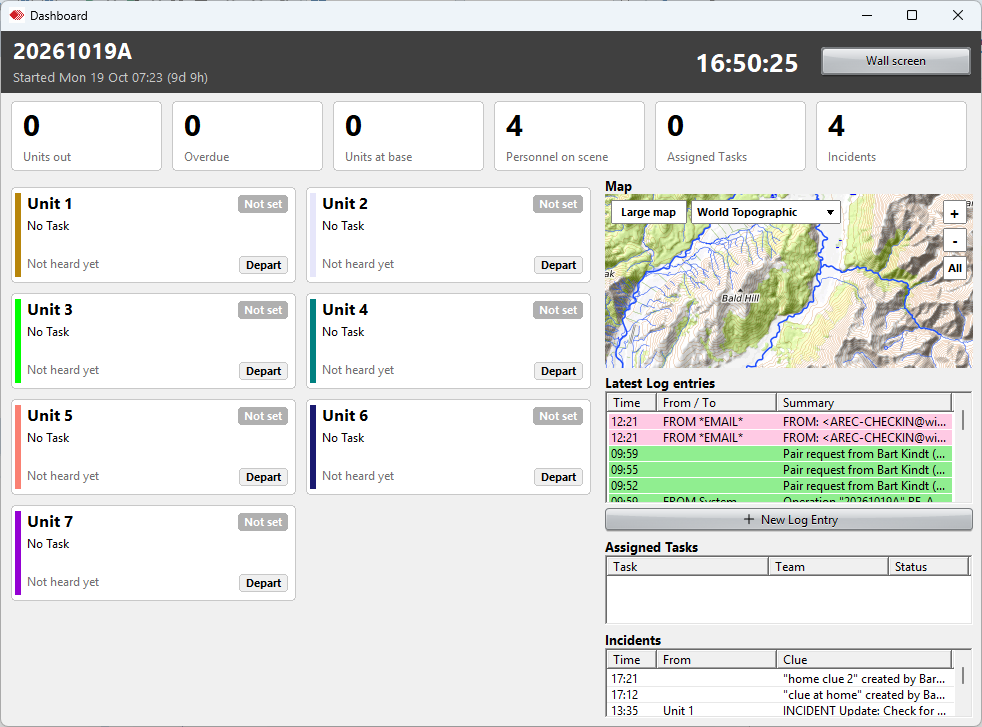Sort log entries by Summary header
The image size is (982, 727).
click(864, 403)
